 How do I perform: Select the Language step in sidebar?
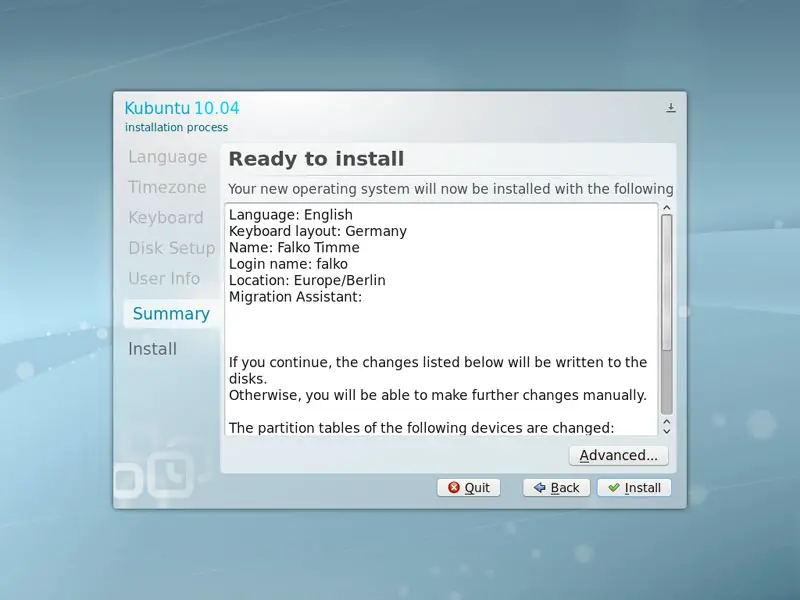pos(167,157)
